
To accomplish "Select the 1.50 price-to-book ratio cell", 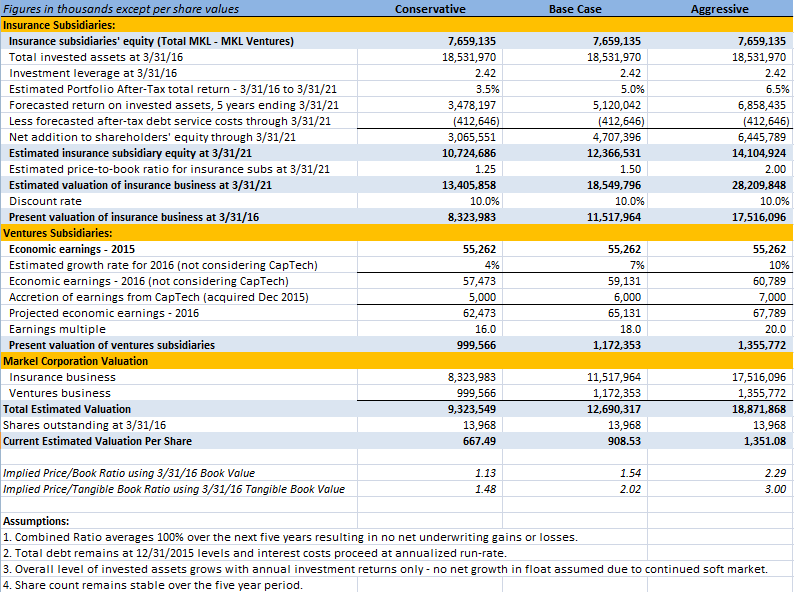I will click(x=630, y=169).
